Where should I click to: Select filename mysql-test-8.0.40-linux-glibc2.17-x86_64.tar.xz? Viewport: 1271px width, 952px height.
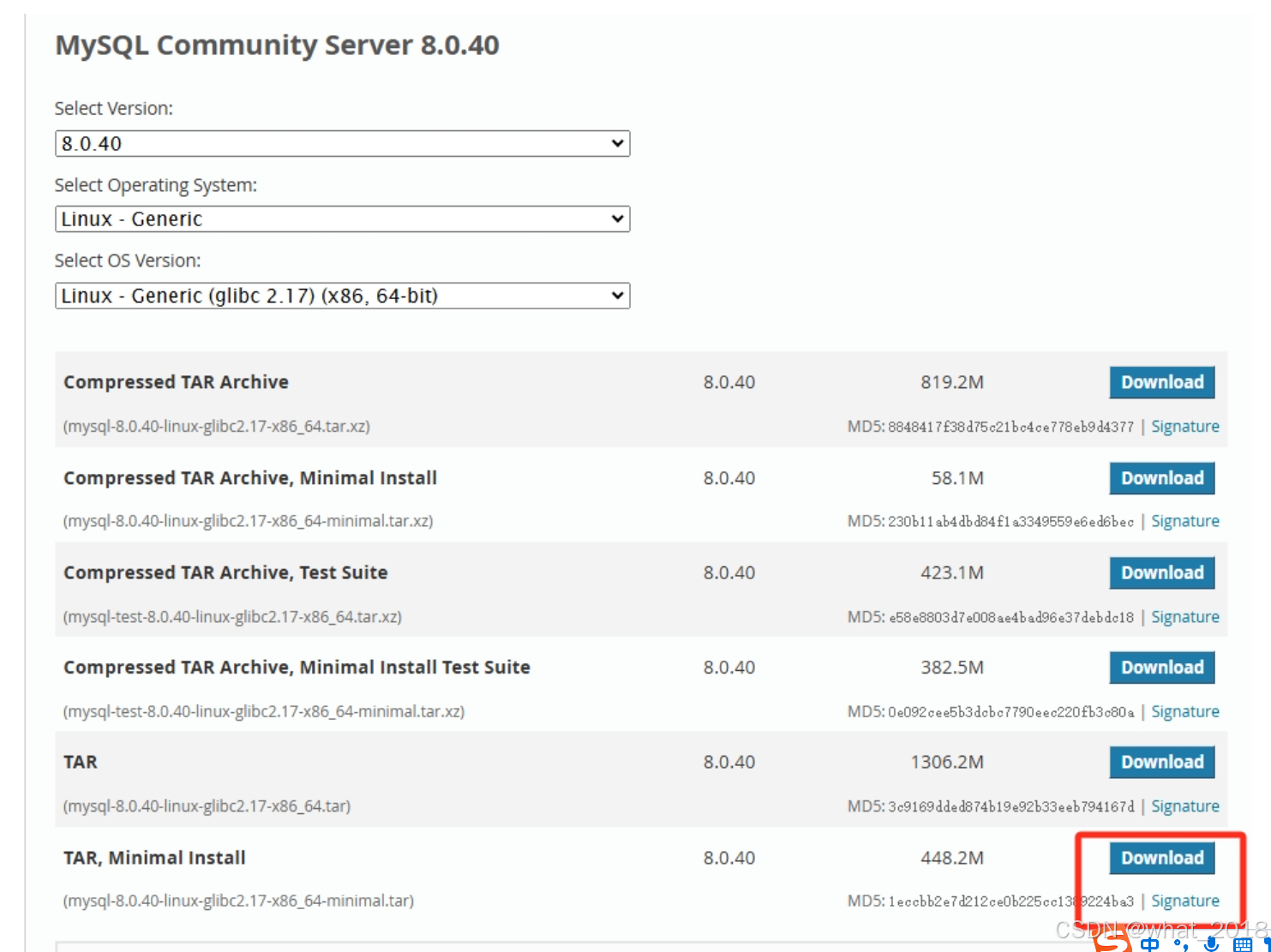232,616
